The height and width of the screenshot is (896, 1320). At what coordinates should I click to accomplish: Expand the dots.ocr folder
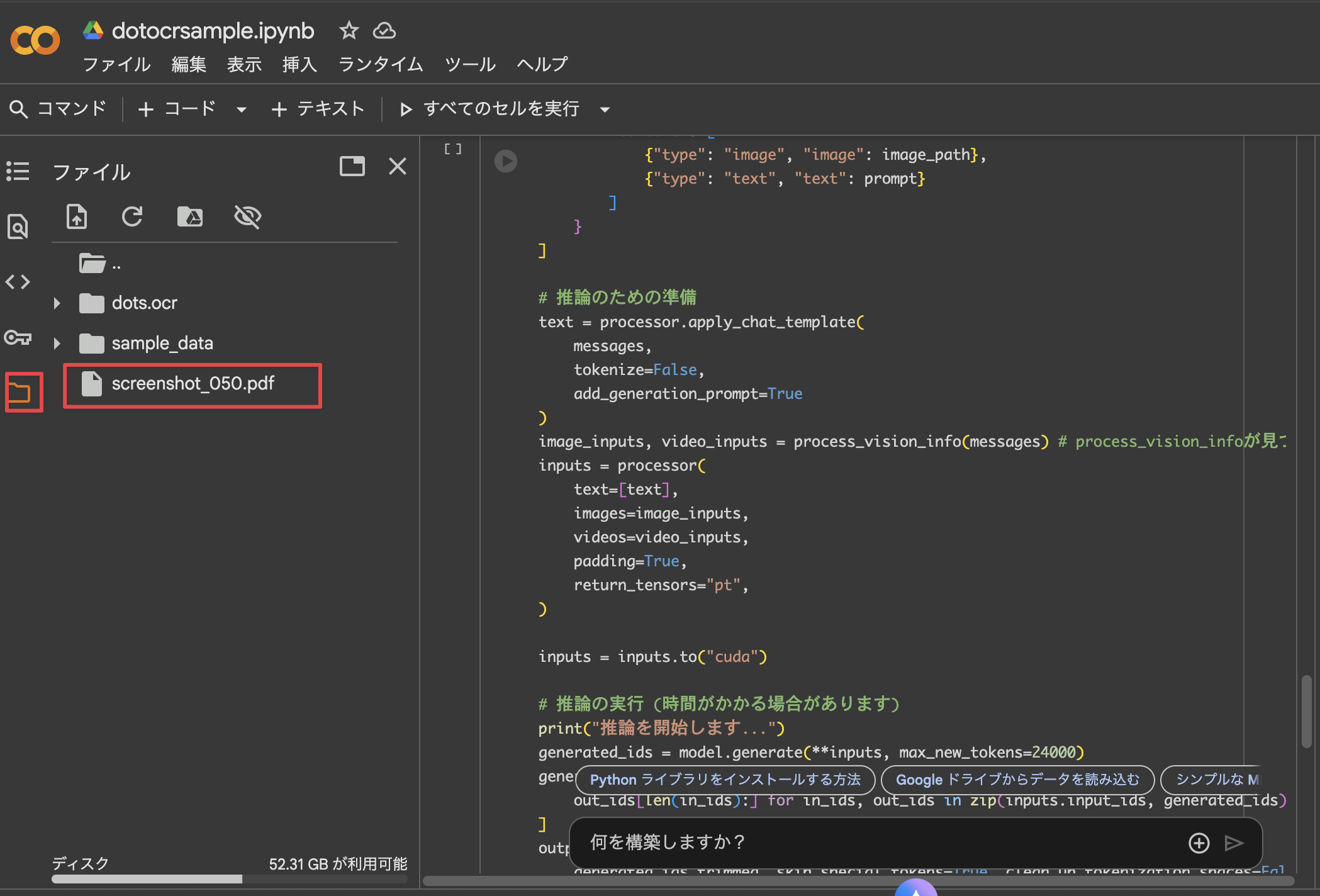tap(57, 303)
